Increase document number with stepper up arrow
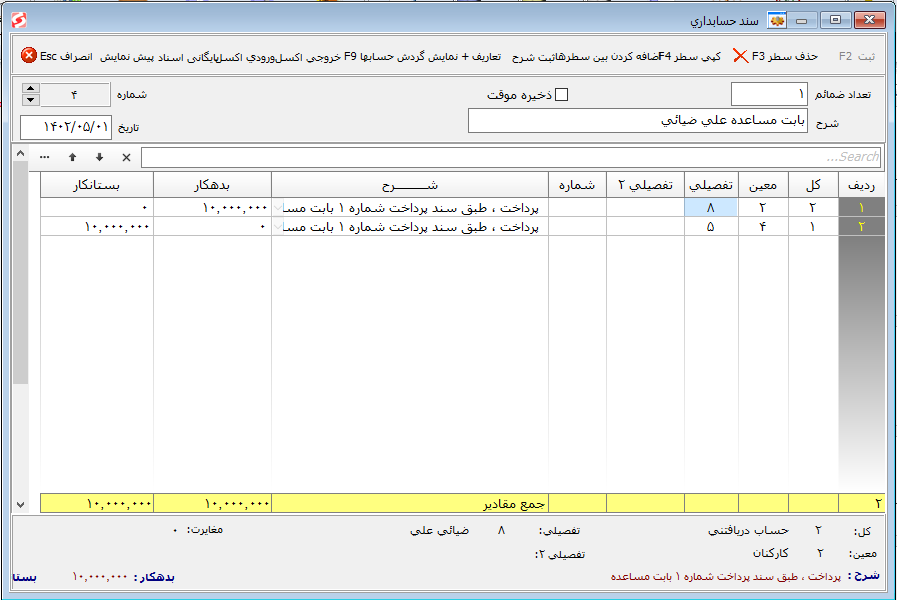Viewport: 897px width, 600px height. (31, 88)
